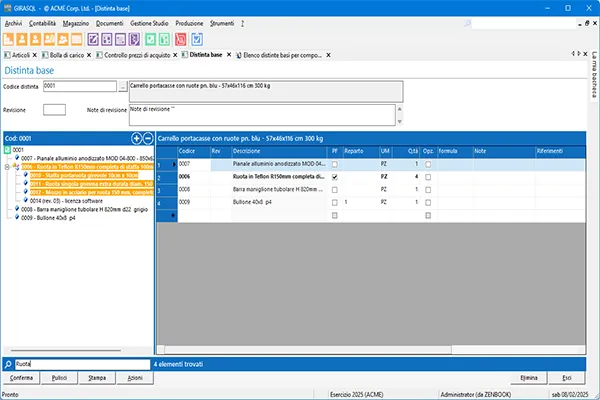Open the Magazzino menu
The height and width of the screenshot is (400, 600).
(x=76, y=23)
